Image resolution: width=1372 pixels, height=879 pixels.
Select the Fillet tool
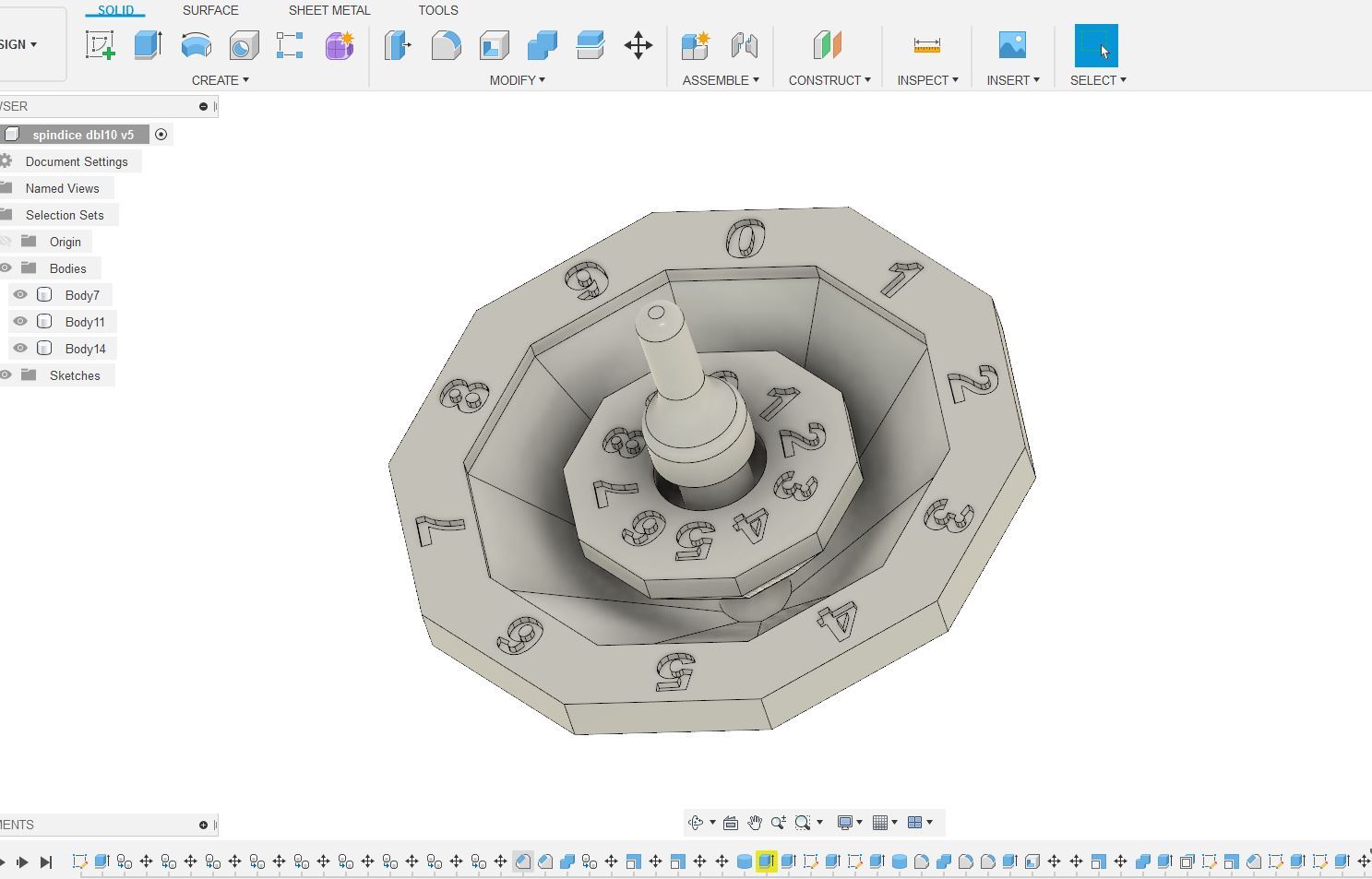coord(446,44)
